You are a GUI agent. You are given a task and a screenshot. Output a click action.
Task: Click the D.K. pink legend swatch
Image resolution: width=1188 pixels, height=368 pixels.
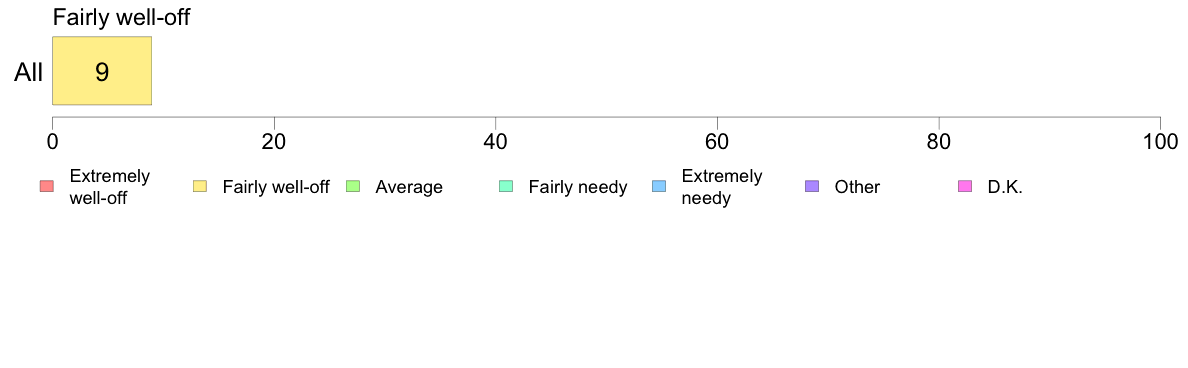click(964, 186)
